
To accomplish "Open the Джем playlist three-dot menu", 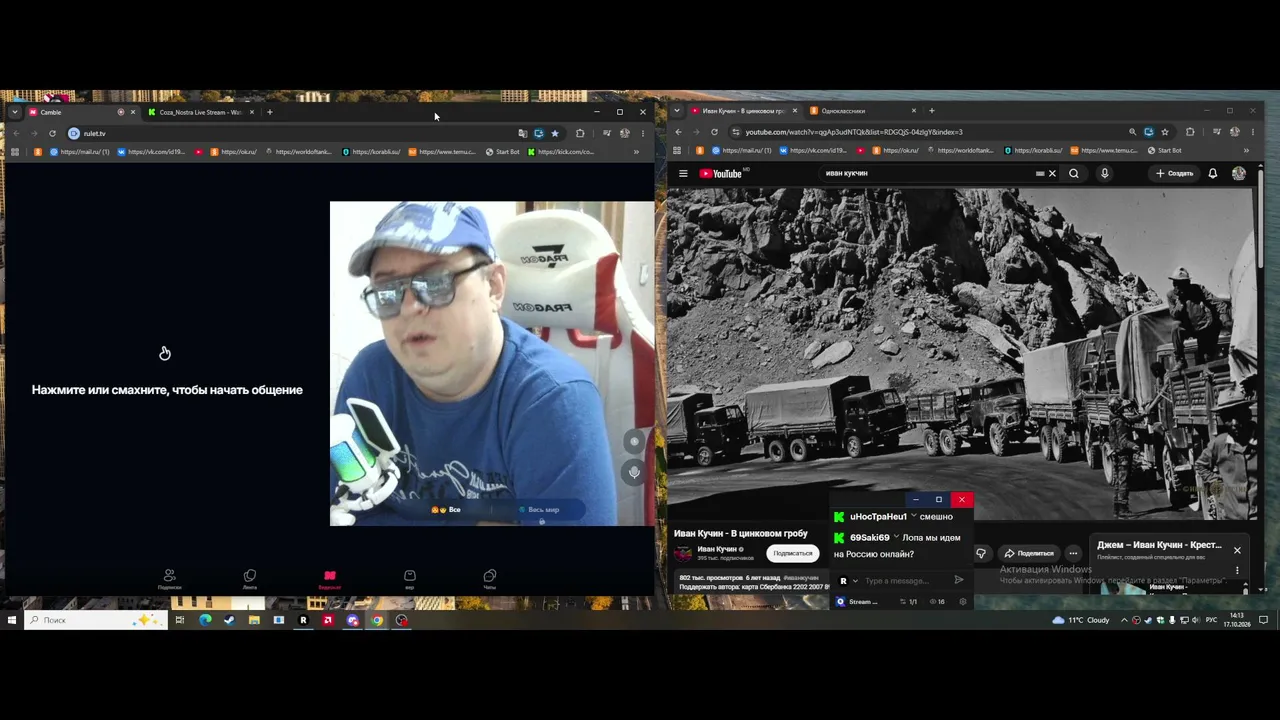I will [x=1237, y=570].
